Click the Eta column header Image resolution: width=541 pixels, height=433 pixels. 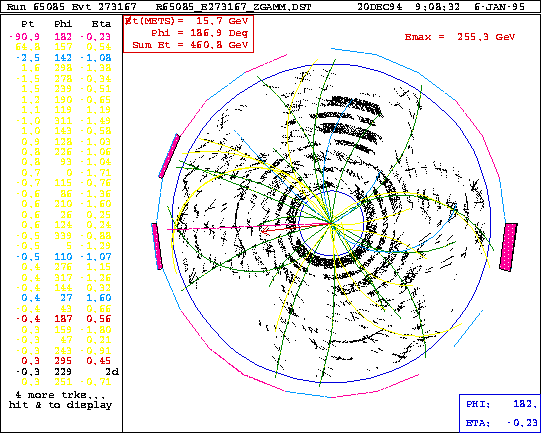point(101,24)
